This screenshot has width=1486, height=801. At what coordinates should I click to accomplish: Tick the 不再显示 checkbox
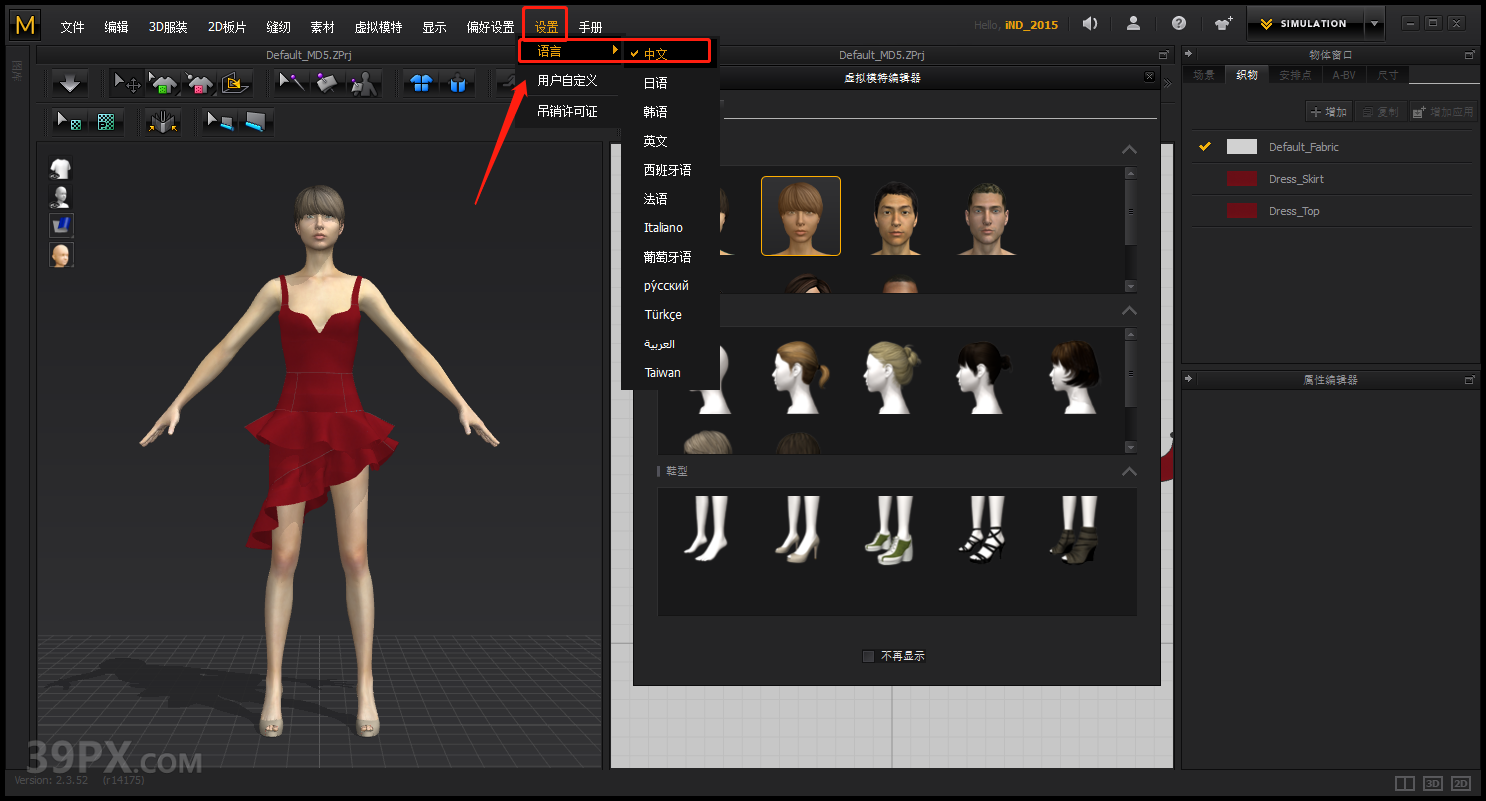[x=868, y=656]
